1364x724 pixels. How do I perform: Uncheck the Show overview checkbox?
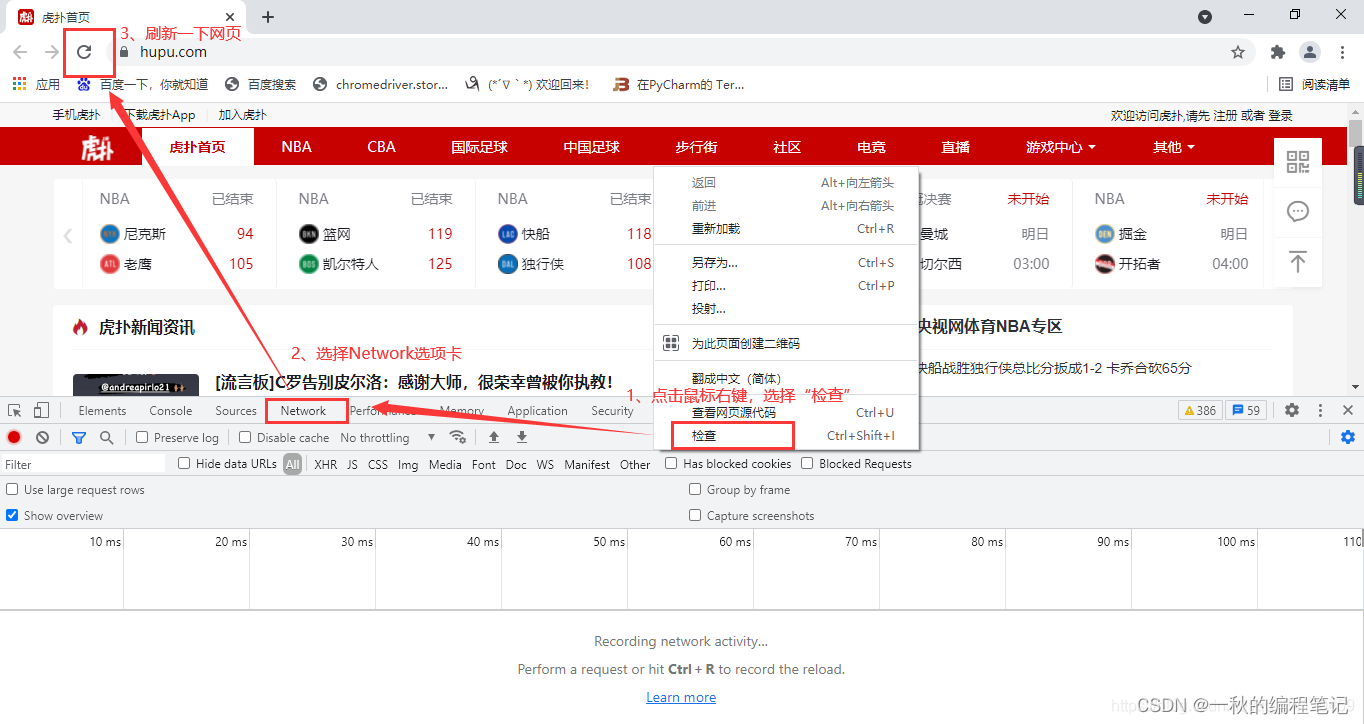pyautogui.click(x=12, y=515)
